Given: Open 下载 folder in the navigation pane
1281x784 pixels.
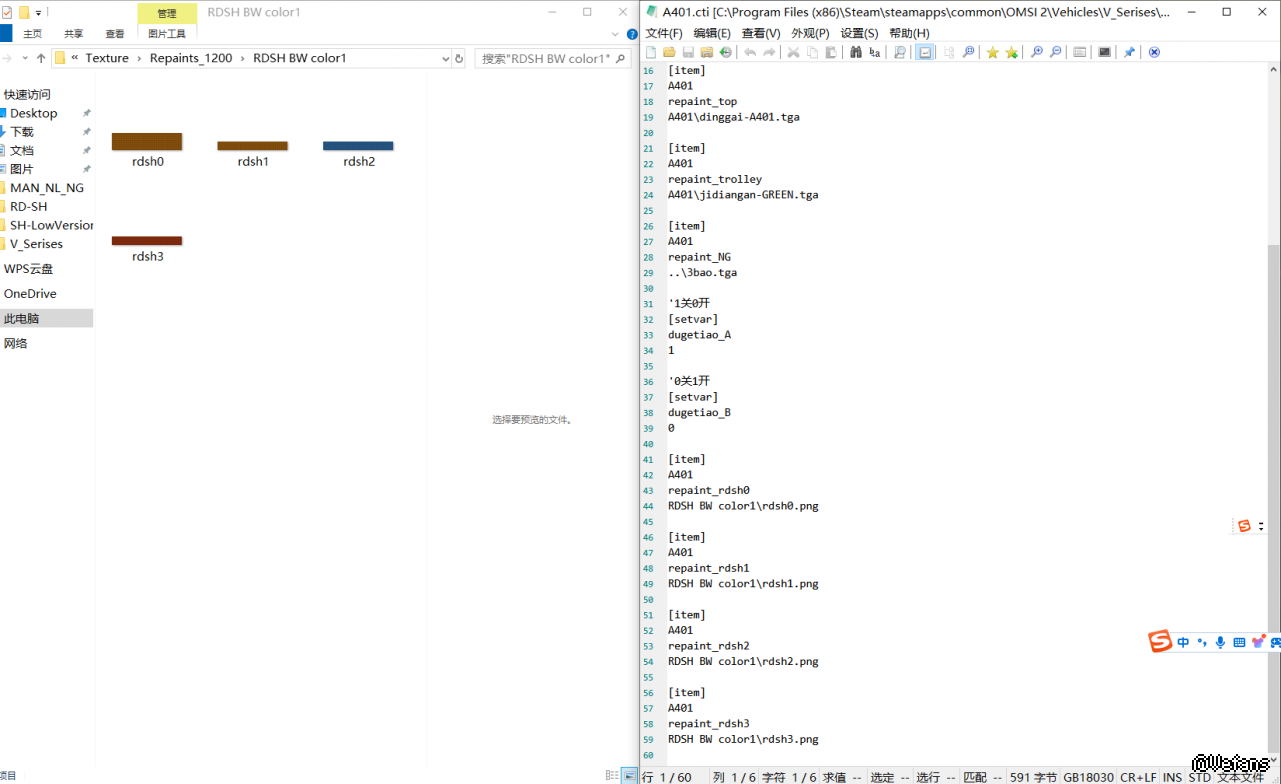Looking at the screenshot, I should 22,132.
